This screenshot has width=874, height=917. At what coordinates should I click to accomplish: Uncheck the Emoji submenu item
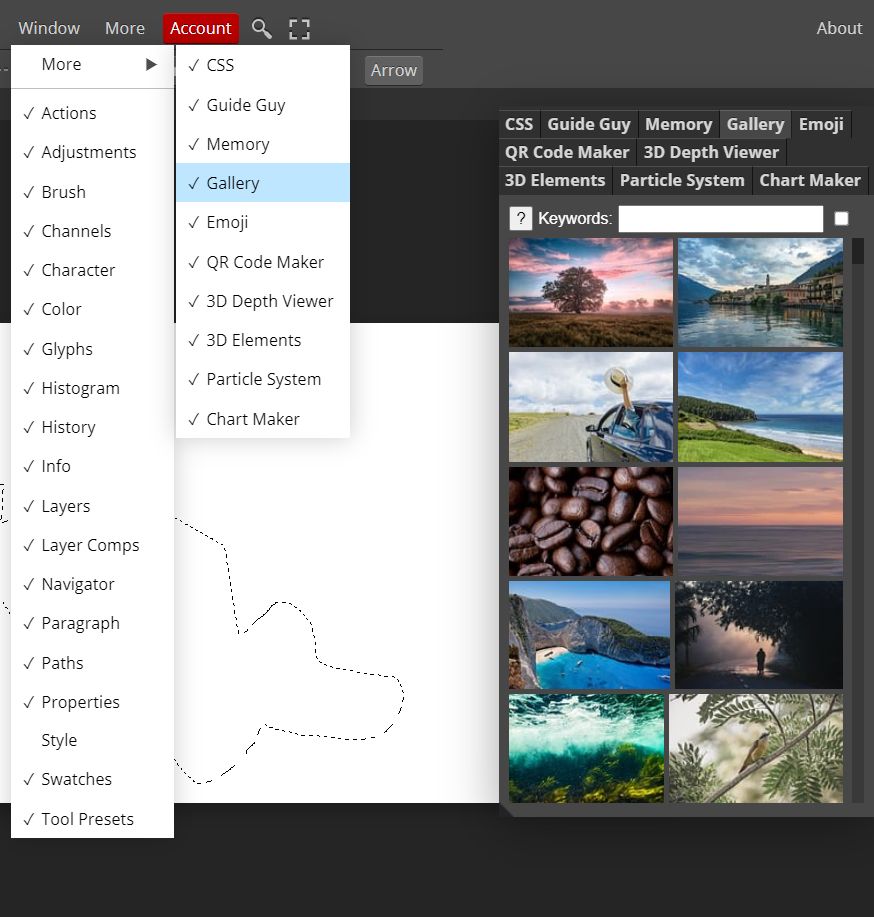pyautogui.click(x=227, y=222)
